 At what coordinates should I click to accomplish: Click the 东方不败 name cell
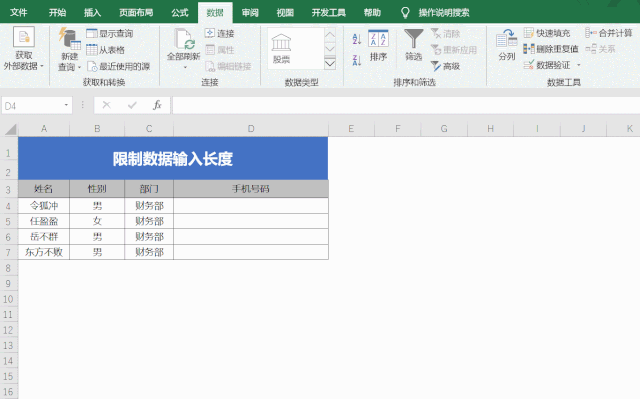click(44, 252)
